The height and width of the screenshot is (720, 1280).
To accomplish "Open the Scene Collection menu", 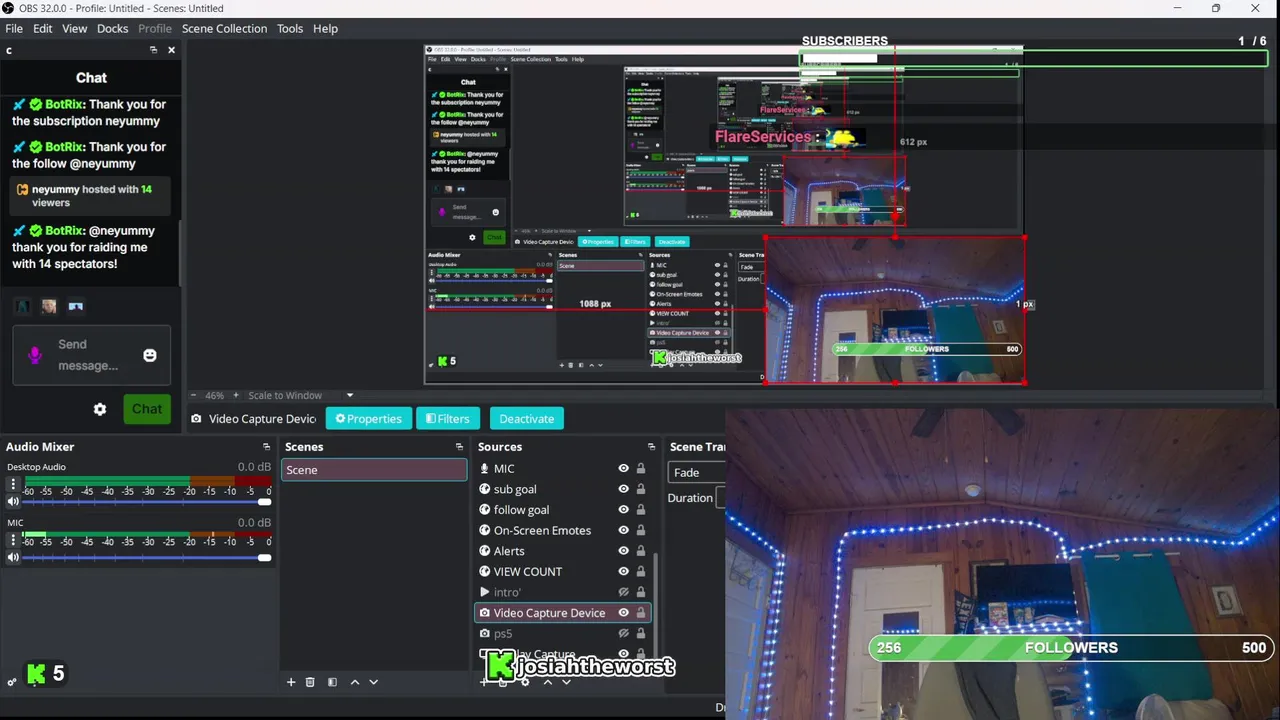I will (224, 29).
